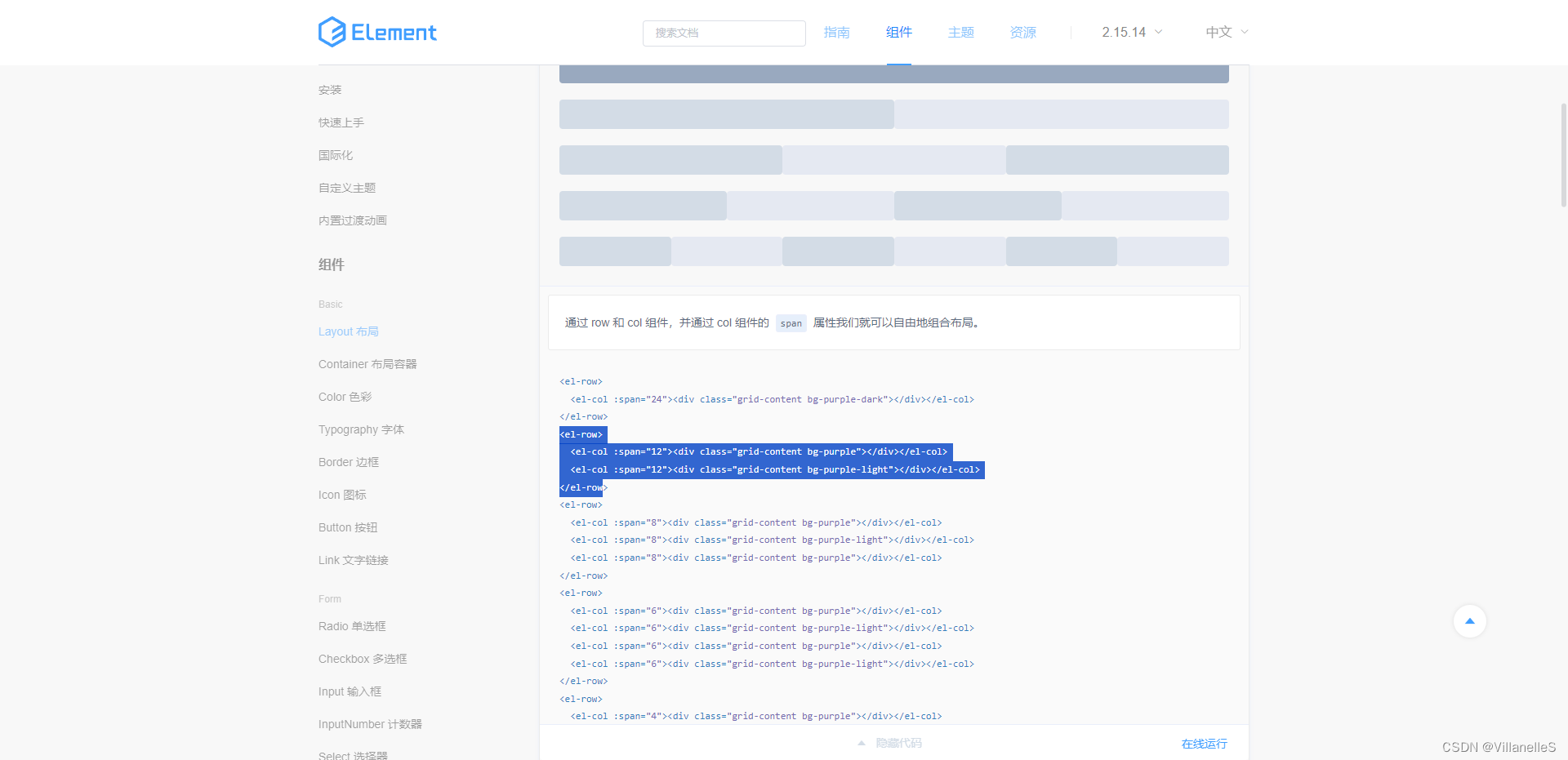Select Button 按钮 in the sidebar
The height and width of the screenshot is (760, 1568).
(x=348, y=527)
